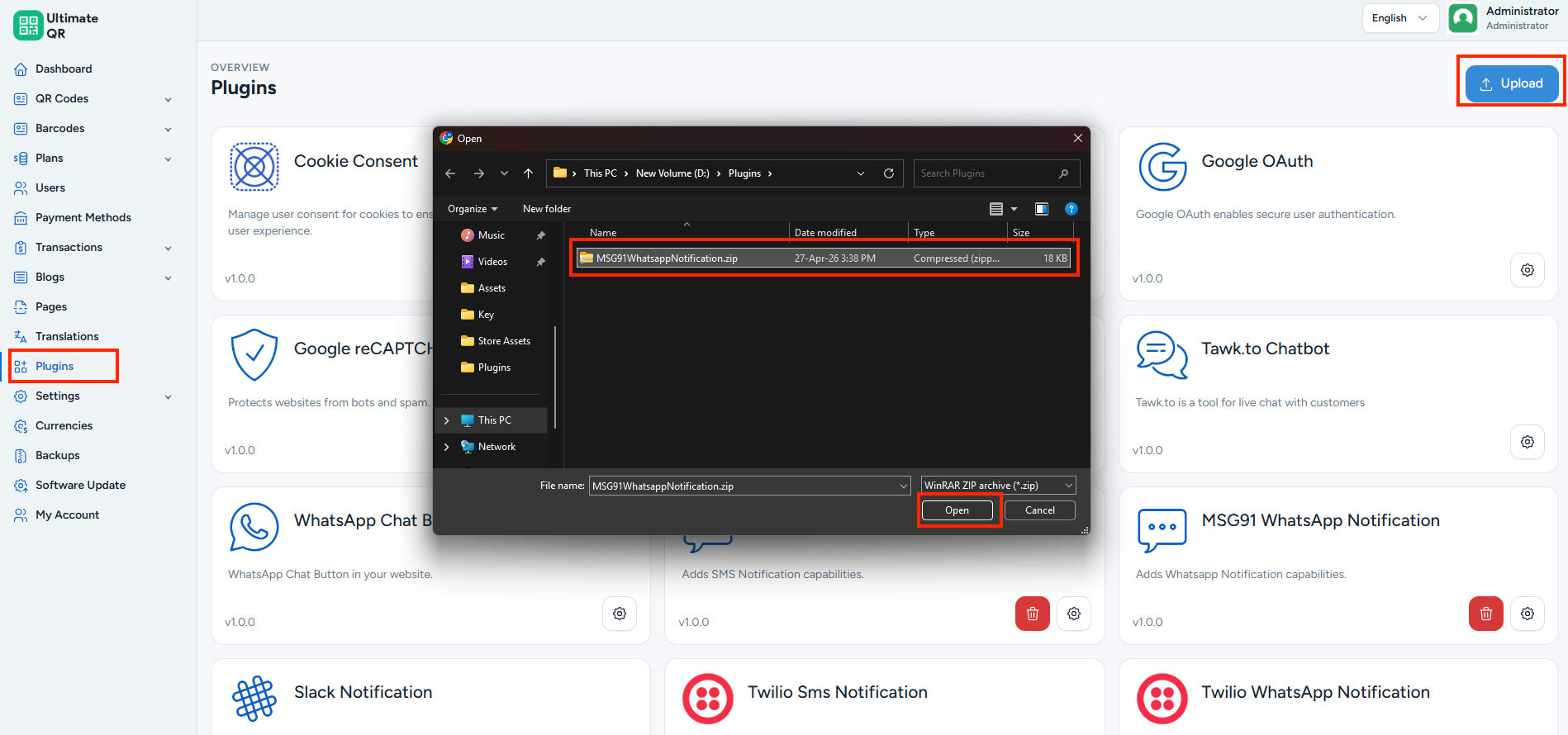The width and height of the screenshot is (1568, 735).
Task: Open recent locations dropdown in dialog
Action: (504, 173)
